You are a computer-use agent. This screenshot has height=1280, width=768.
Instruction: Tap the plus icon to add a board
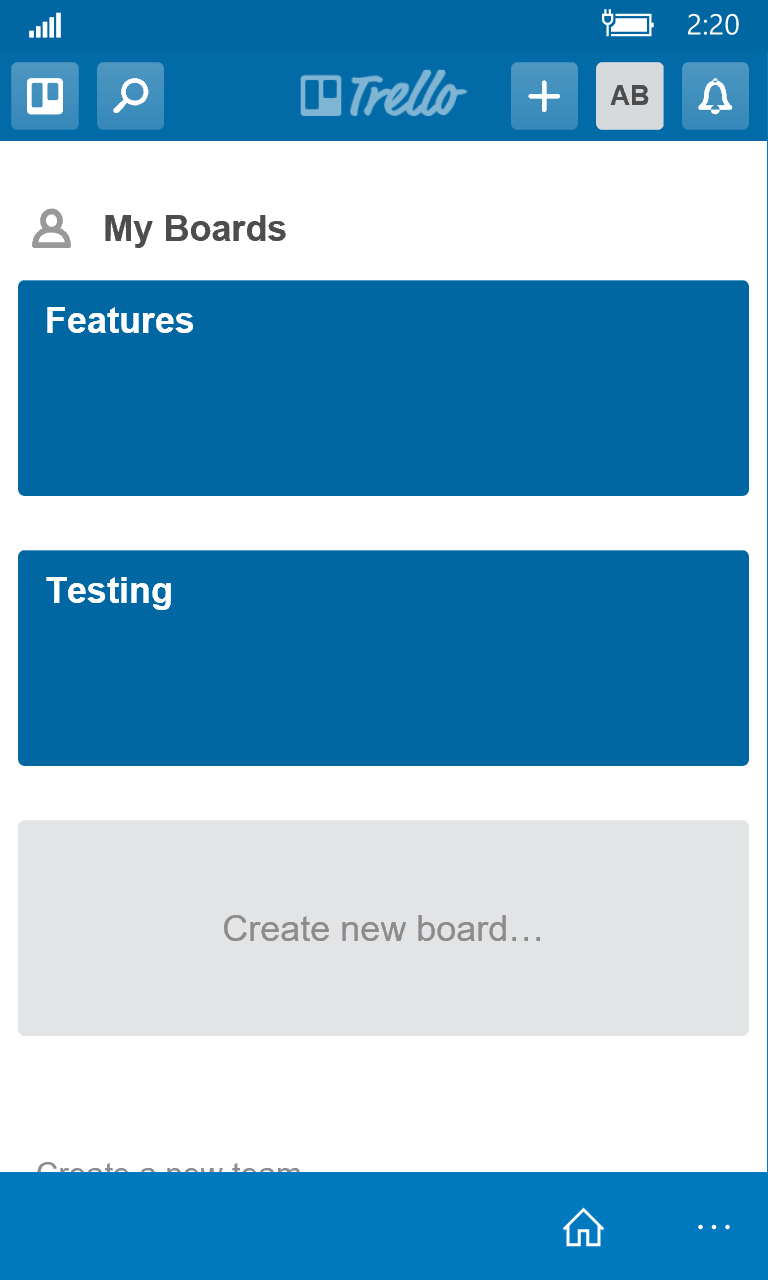point(543,96)
